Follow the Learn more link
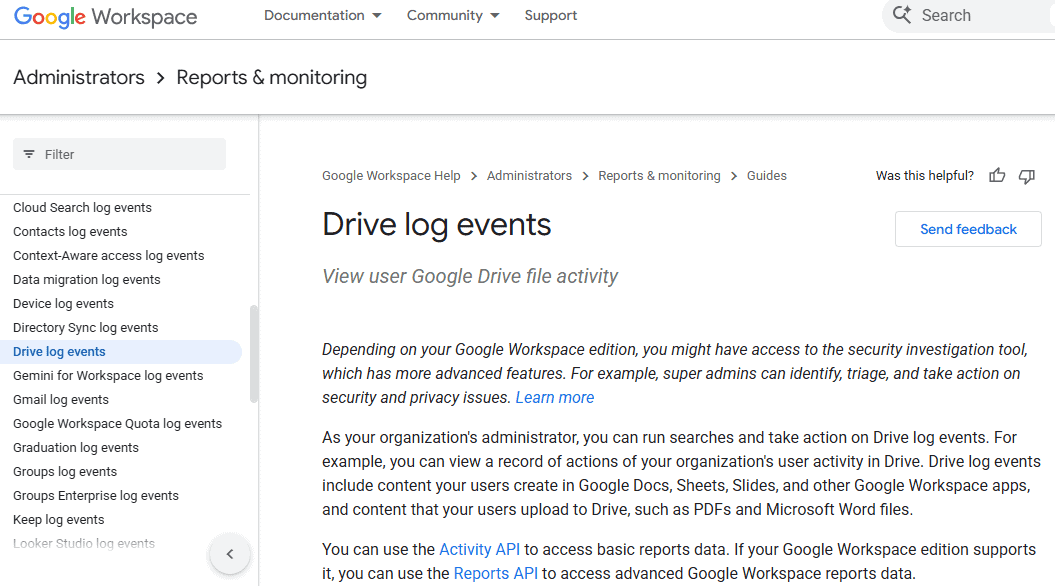1055x586 pixels. [x=555, y=398]
